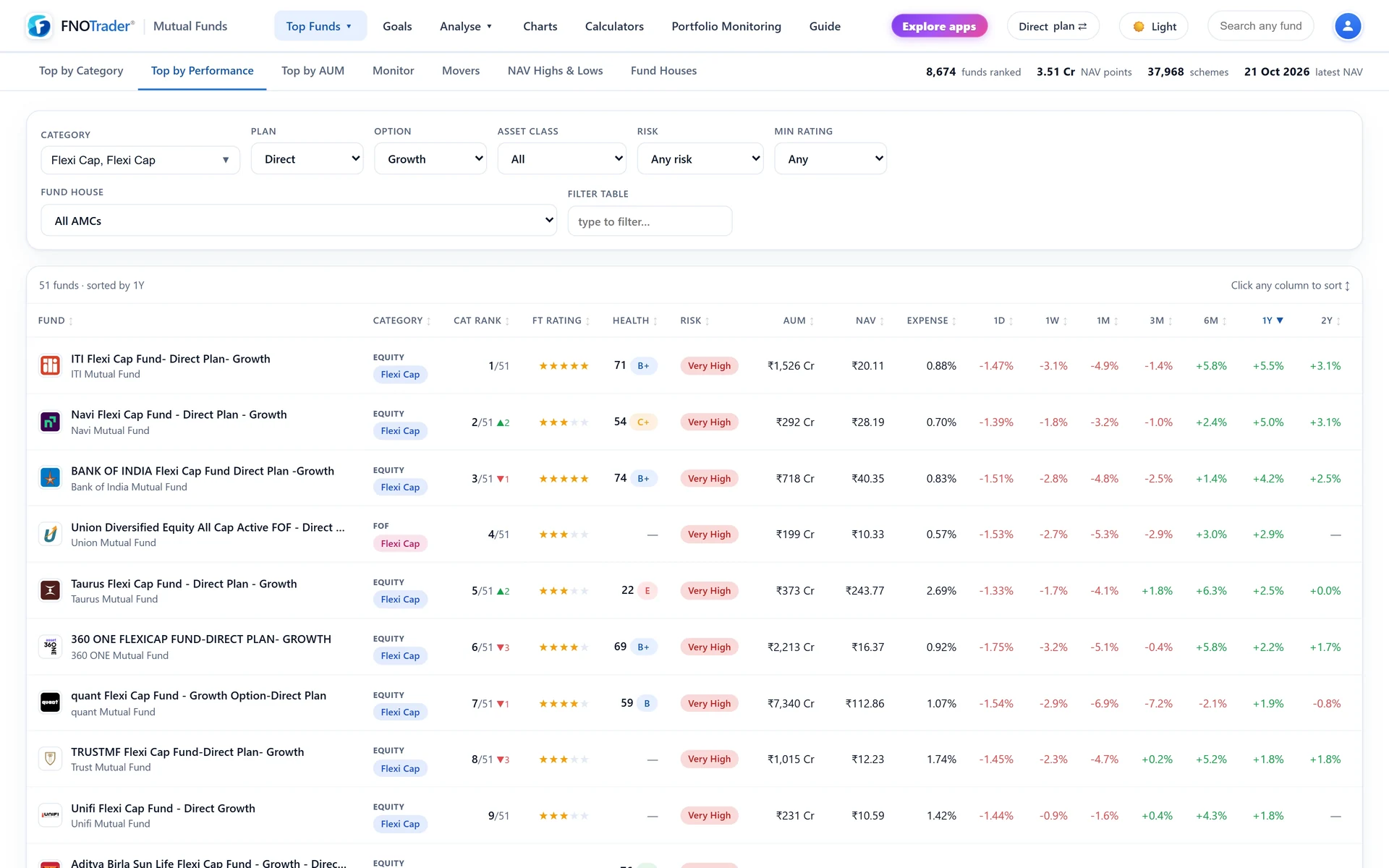1389x868 pixels.
Task: Click the ITI Mutual Fund logo icon
Action: (50, 365)
